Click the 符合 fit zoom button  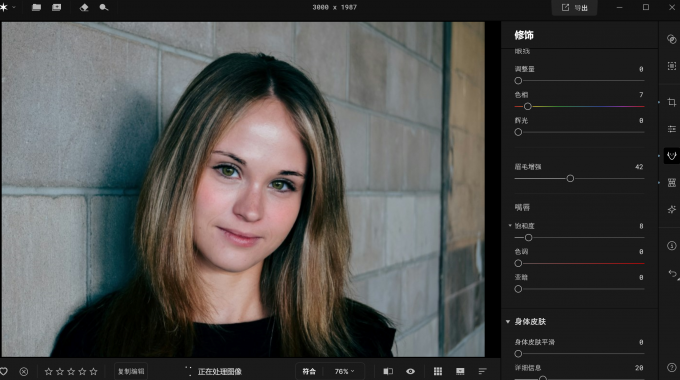[309, 371]
